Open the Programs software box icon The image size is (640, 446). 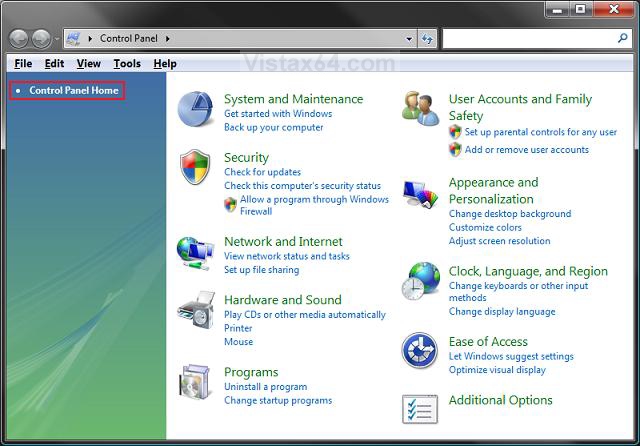coord(196,382)
